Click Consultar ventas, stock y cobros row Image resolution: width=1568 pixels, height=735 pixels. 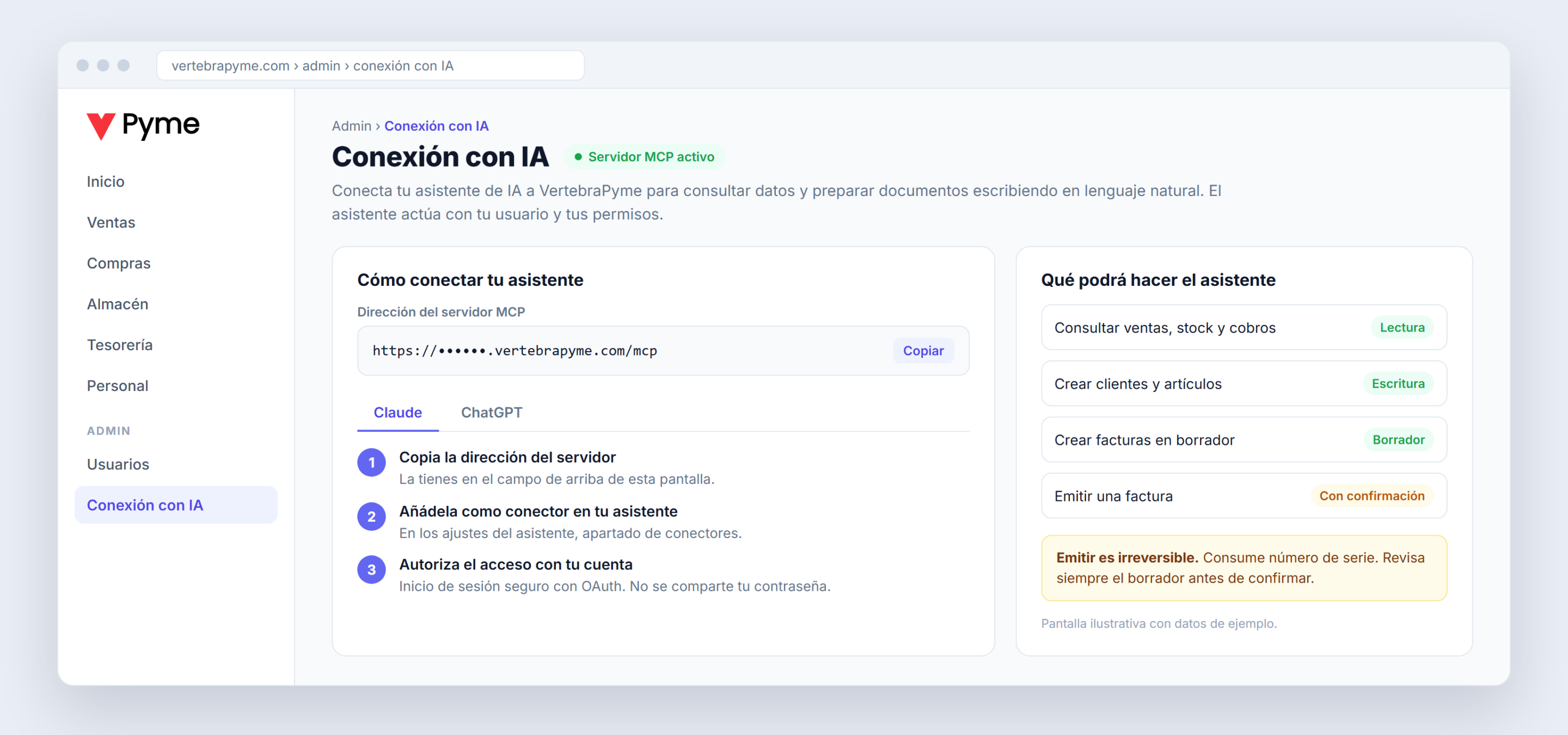click(1244, 327)
